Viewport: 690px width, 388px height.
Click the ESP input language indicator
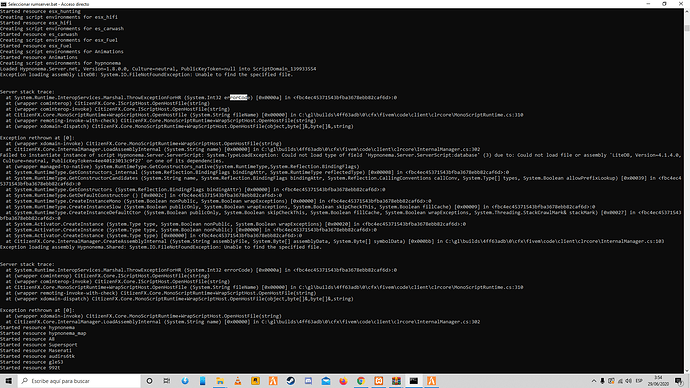(x=639, y=381)
